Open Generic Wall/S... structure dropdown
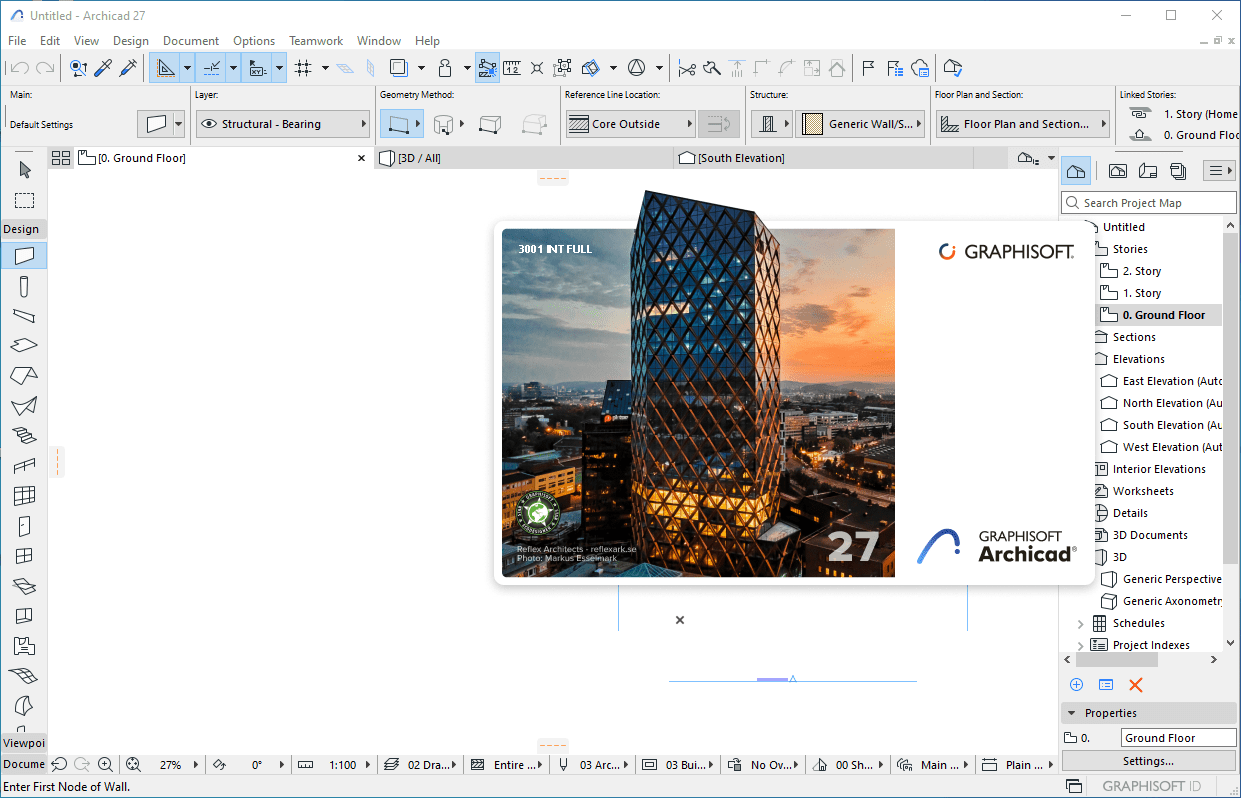The height and width of the screenshot is (798, 1241). (860, 124)
